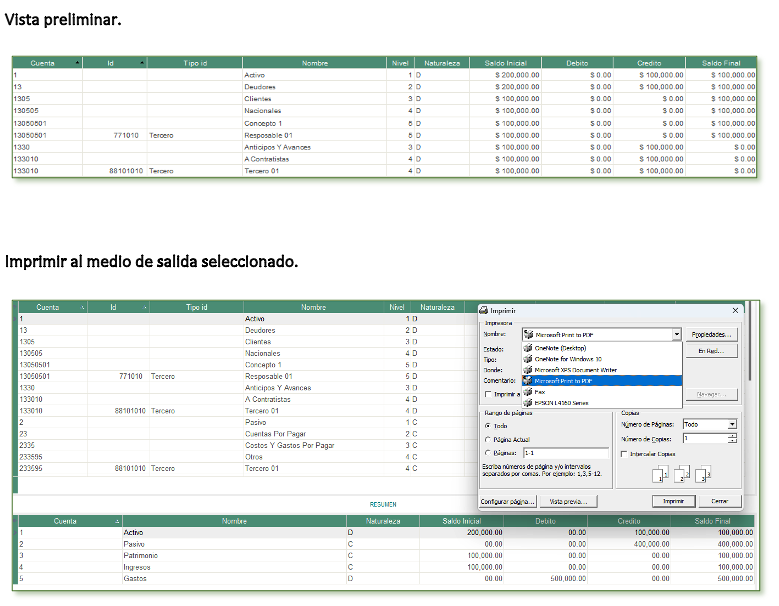
Task: Pick Microsoft XPS Document Writer printer
Action: click(574, 370)
